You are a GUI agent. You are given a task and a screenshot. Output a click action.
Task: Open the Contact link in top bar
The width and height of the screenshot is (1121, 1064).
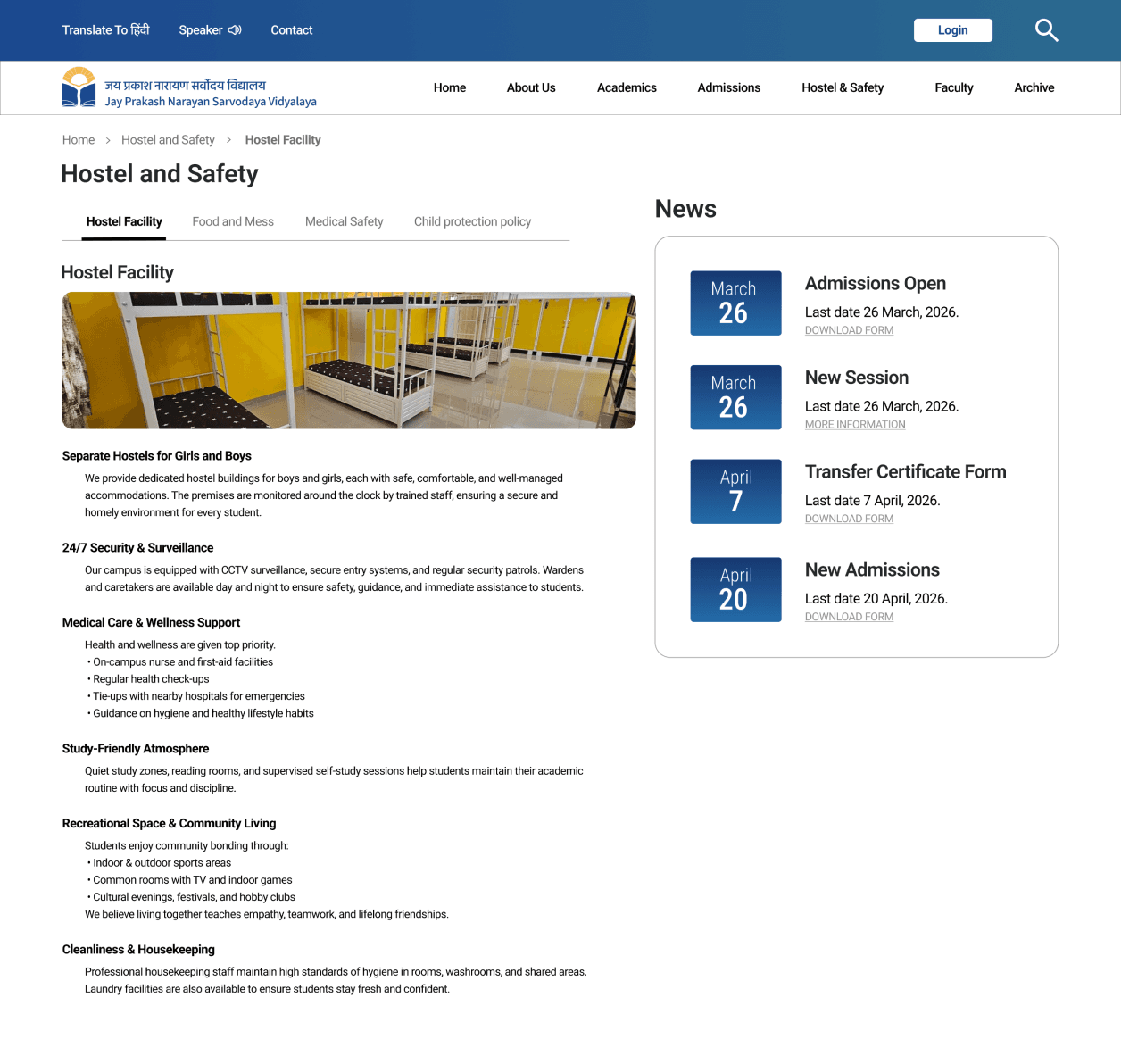292,30
